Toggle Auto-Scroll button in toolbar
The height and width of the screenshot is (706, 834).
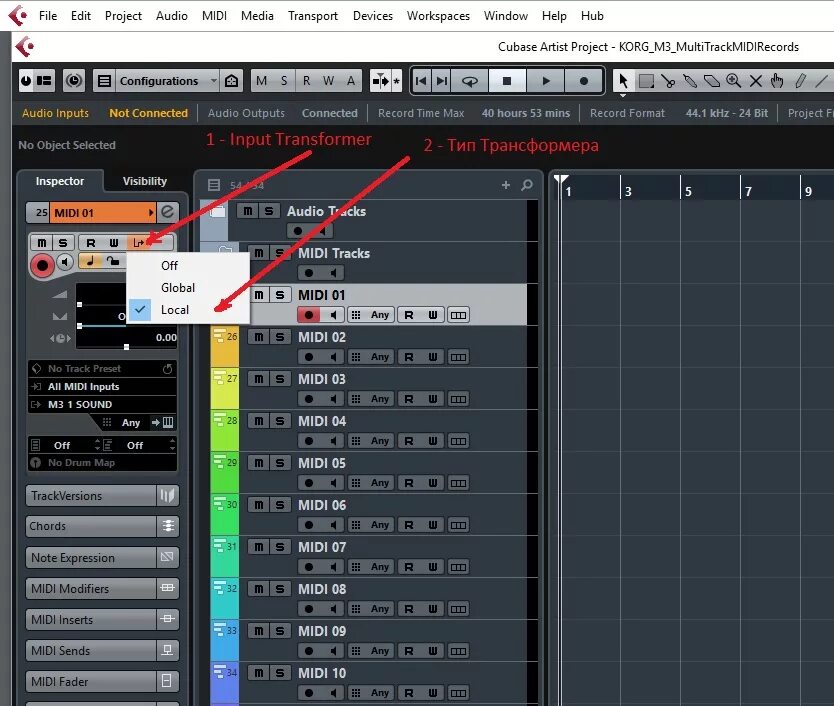(380, 81)
